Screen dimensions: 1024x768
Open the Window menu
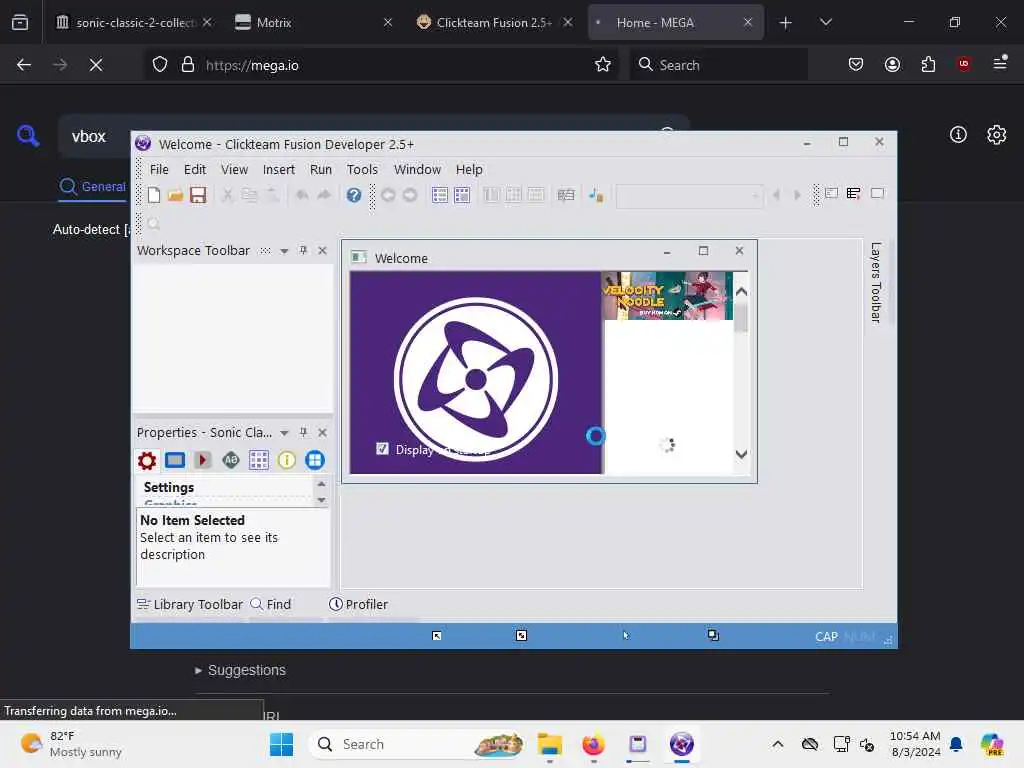click(x=417, y=169)
